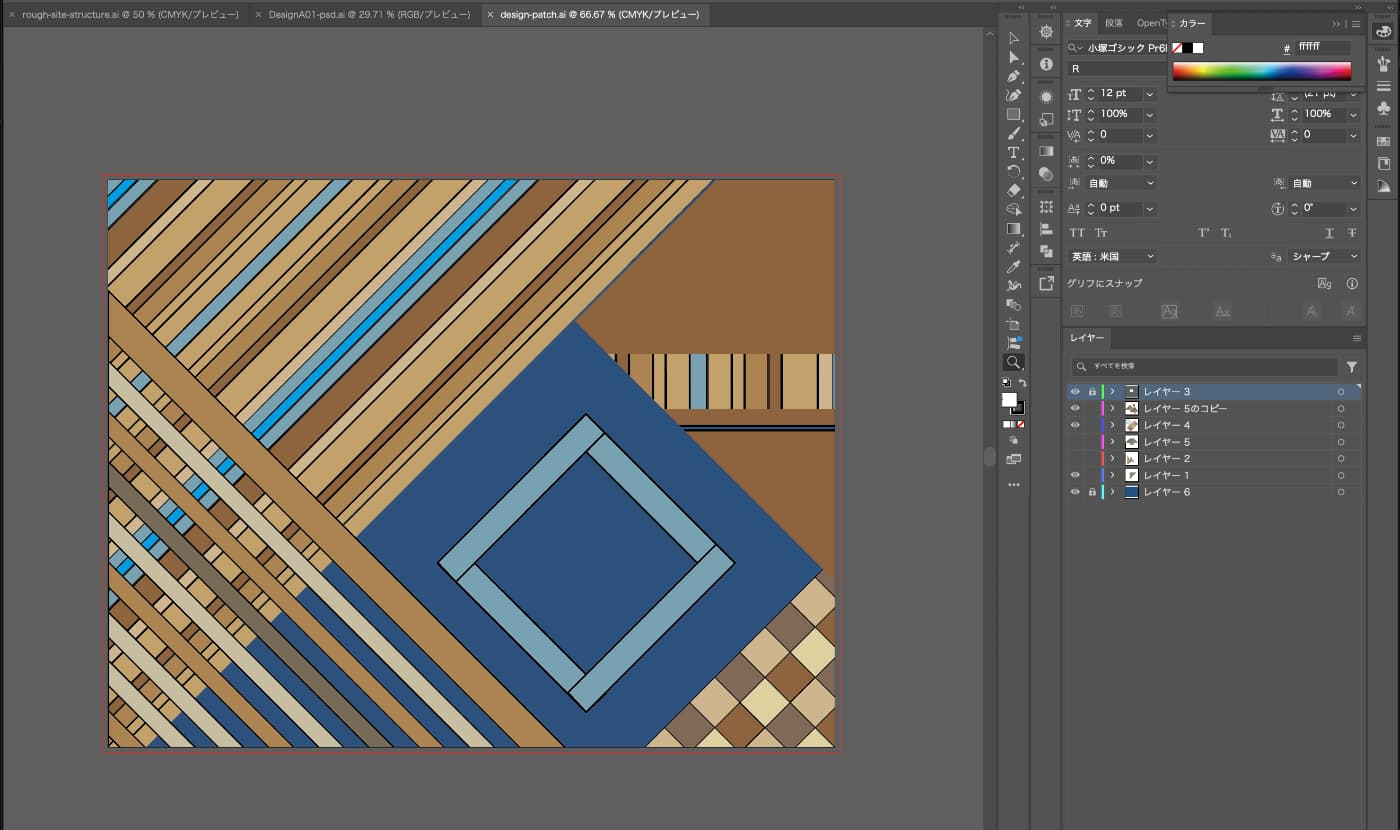Unlock レイヤー 6 via its lock icon
This screenshot has height=830, width=1400.
coord(1091,492)
